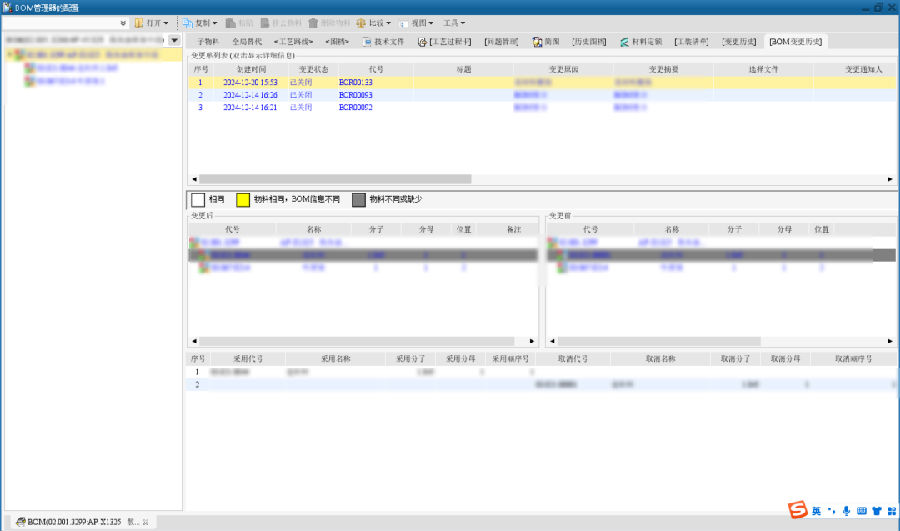The height and width of the screenshot is (531, 900).
Task: Collapse the root node expander in the BOM tree
Action: (9, 55)
